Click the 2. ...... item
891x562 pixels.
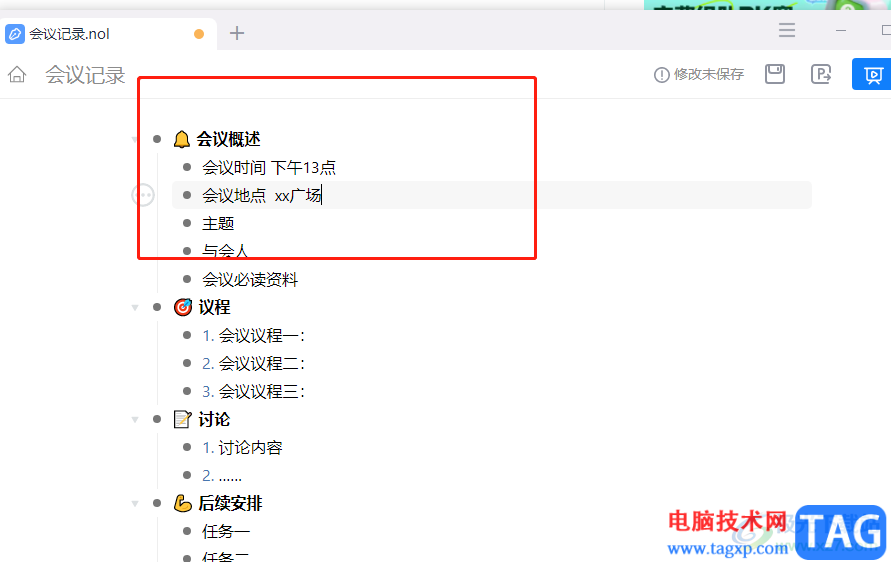[222, 476]
